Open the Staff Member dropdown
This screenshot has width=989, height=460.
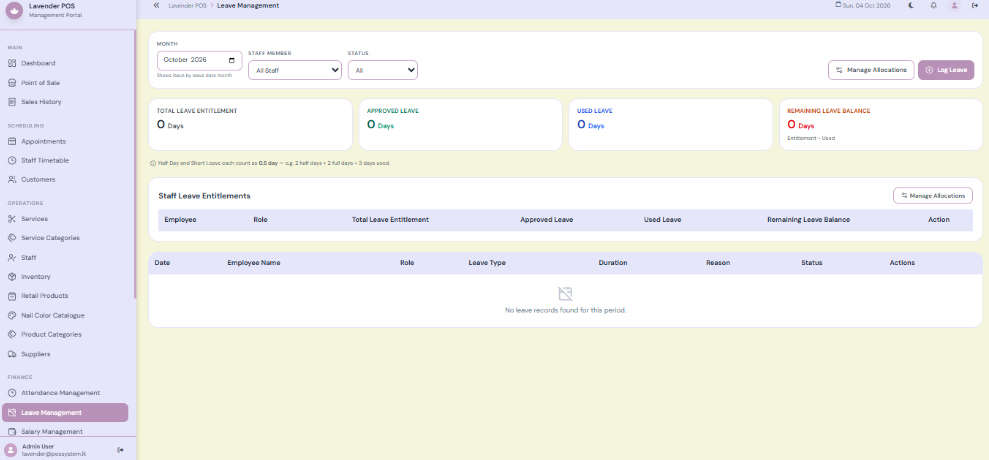(295, 70)
